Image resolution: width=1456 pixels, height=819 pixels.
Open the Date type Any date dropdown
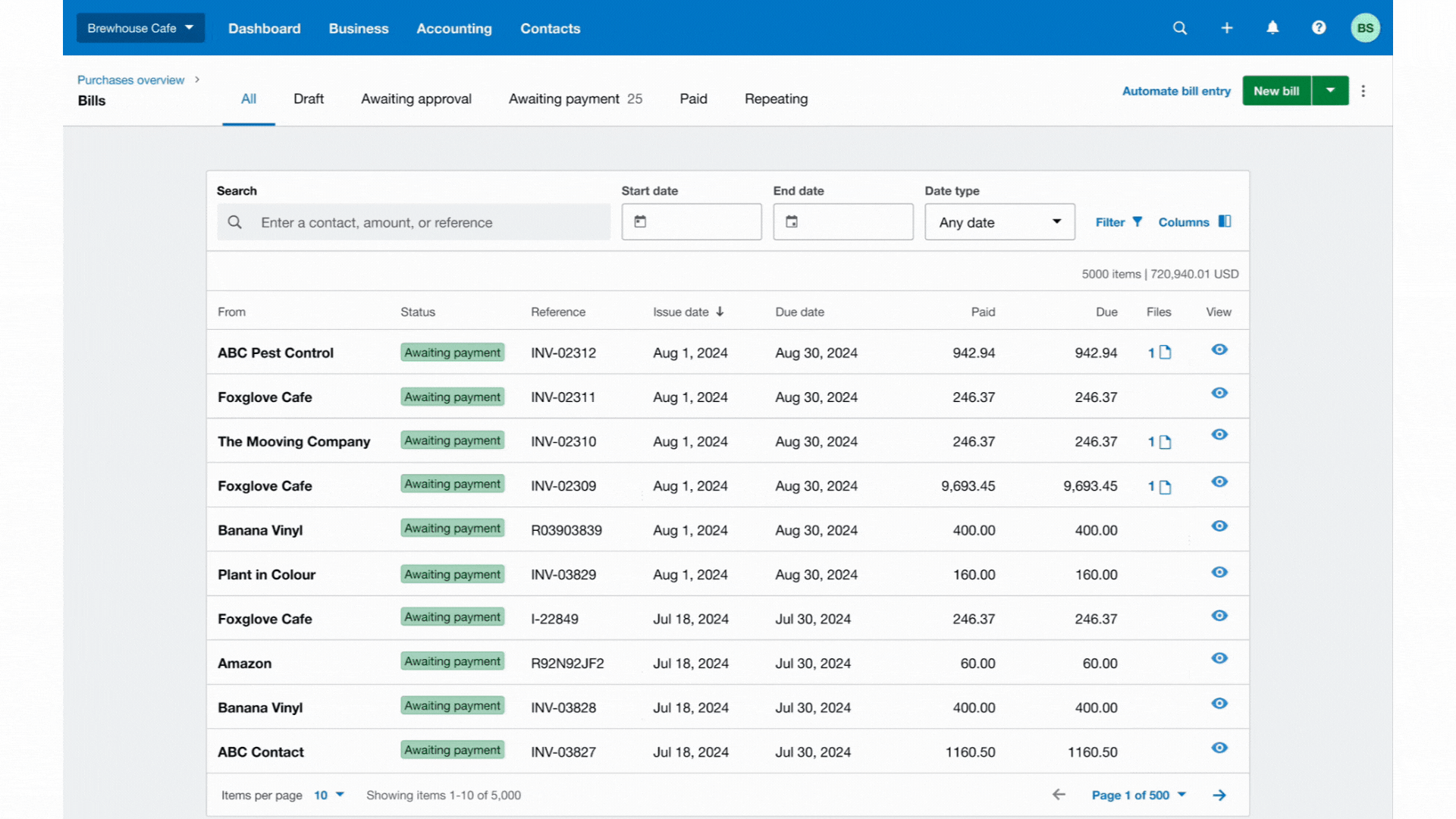[x=999, y=222]
